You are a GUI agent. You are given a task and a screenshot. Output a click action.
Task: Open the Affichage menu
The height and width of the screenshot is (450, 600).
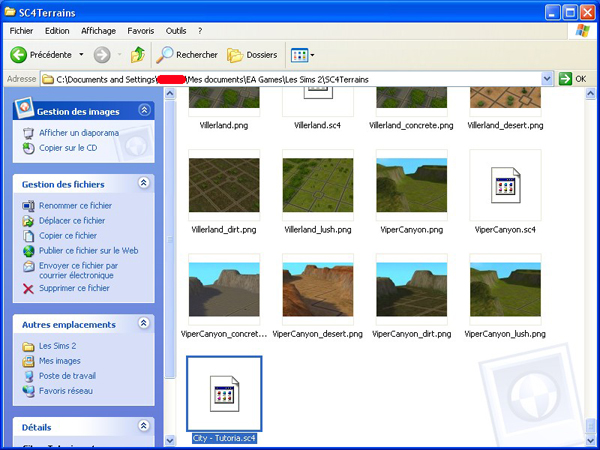98,31
